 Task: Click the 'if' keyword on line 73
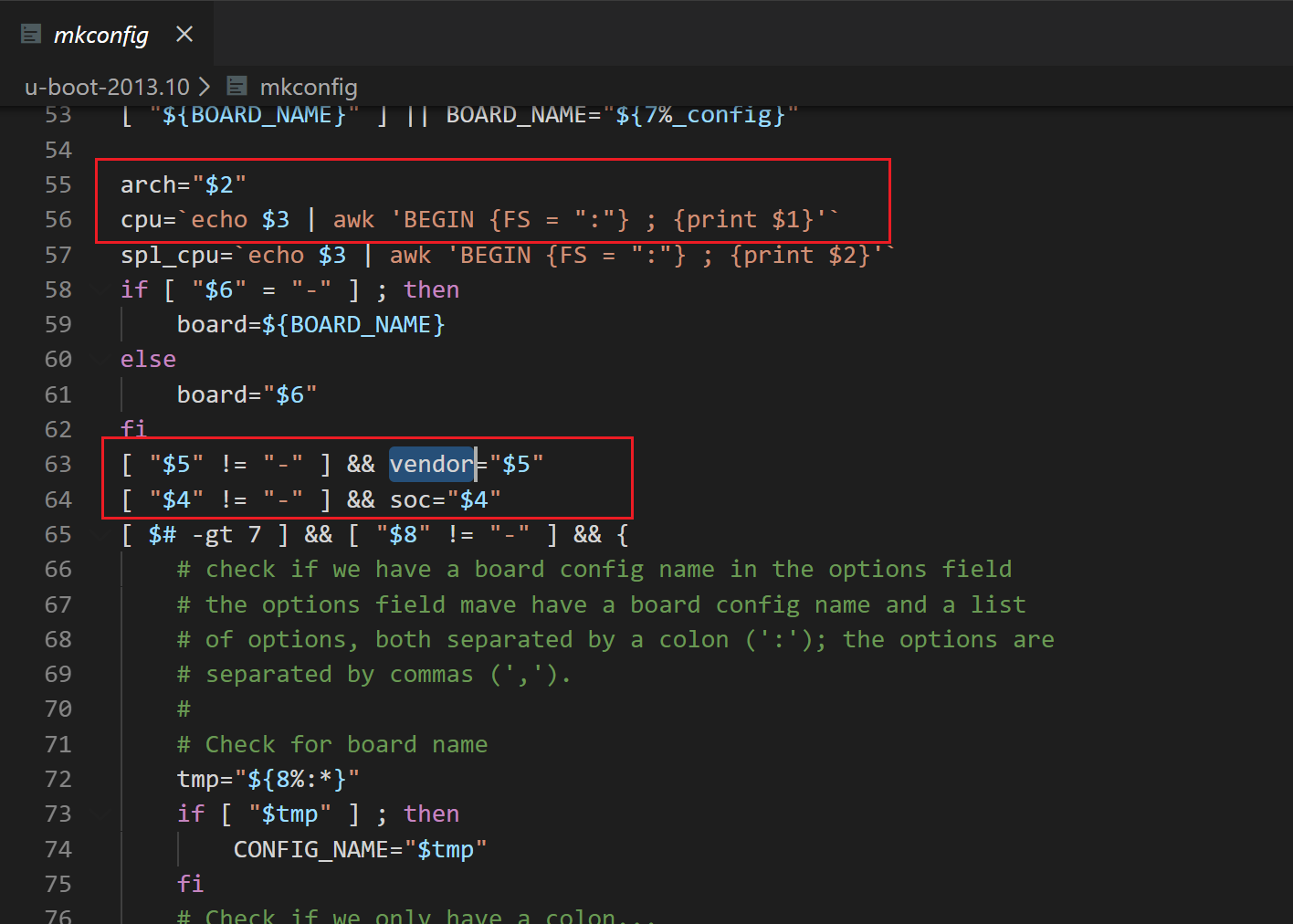tap(191, 814)
